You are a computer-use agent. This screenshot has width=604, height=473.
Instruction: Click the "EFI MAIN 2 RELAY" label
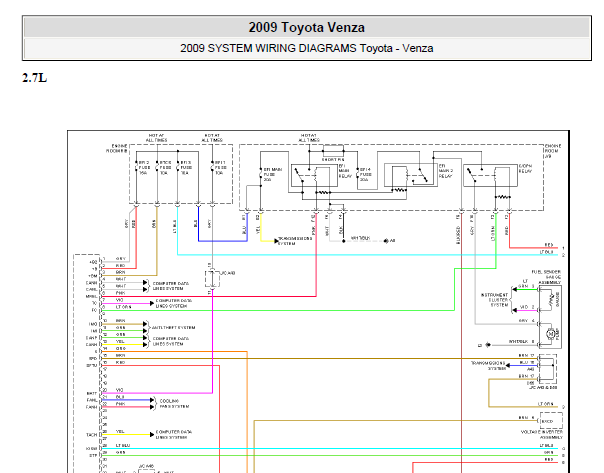click(446, 171)
